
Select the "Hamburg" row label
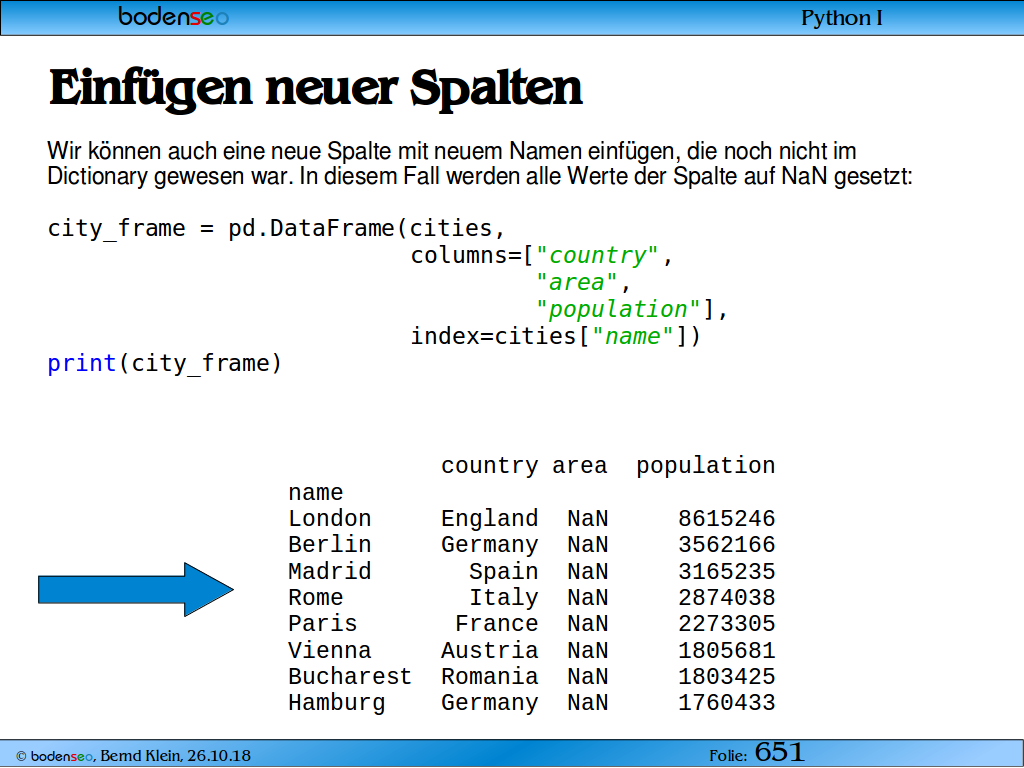pos(337,703)
